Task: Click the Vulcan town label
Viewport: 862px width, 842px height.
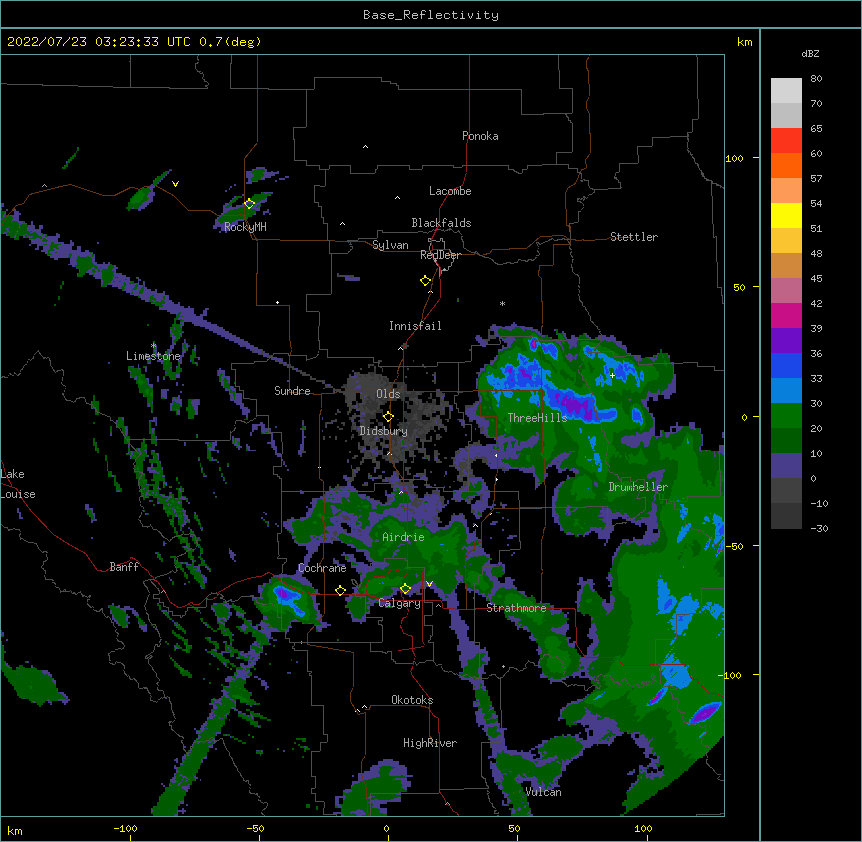Action: [x=543, y=792]
